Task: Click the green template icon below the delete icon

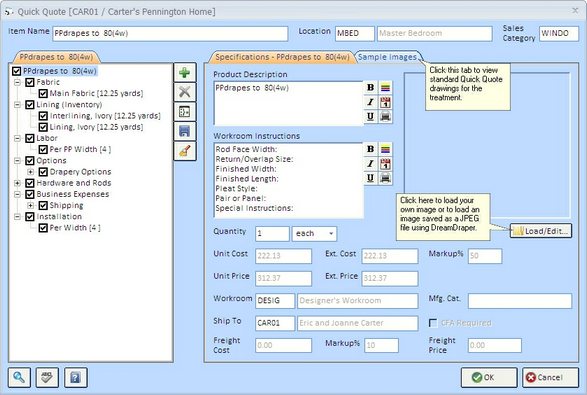Action: 185,112
